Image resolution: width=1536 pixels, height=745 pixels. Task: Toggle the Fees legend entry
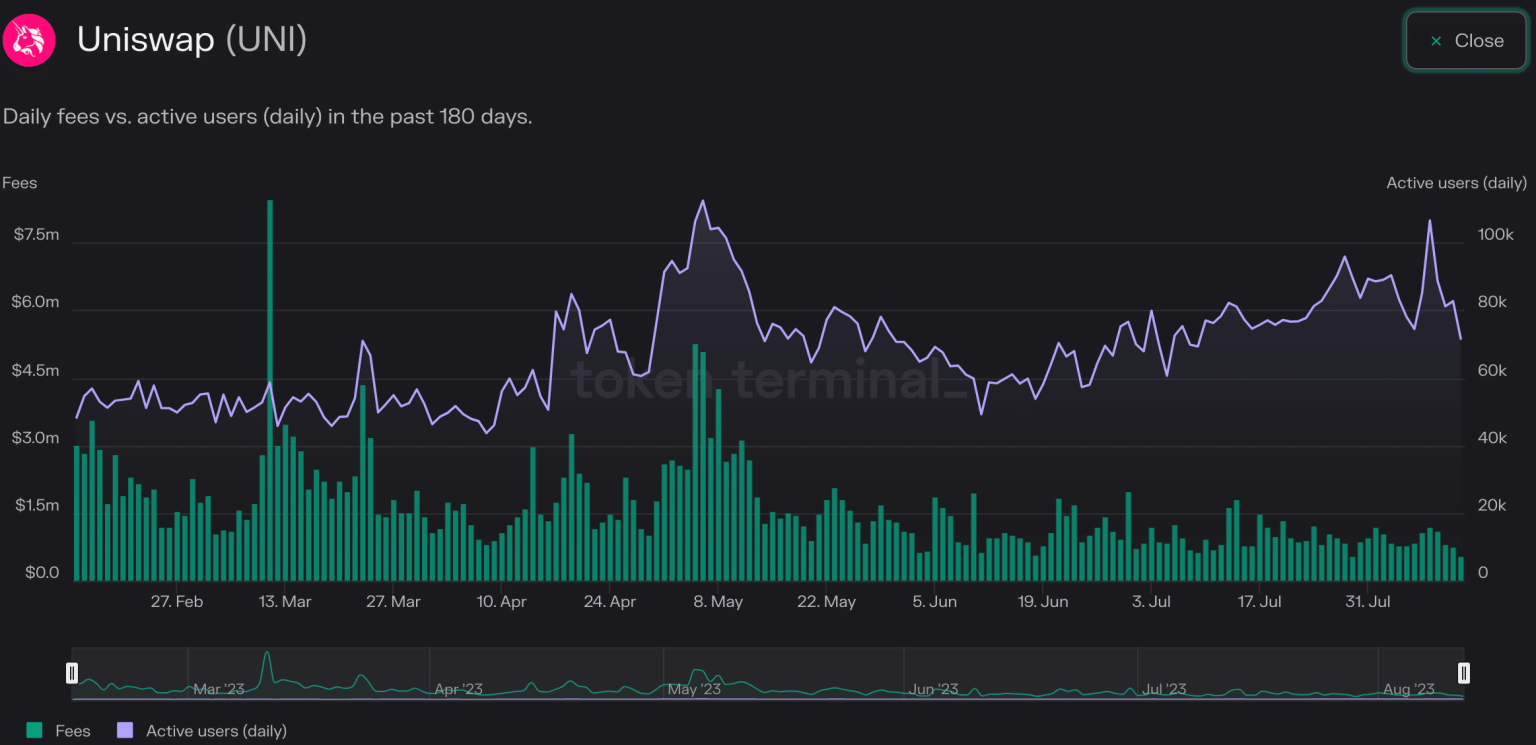tap(72, 731)
